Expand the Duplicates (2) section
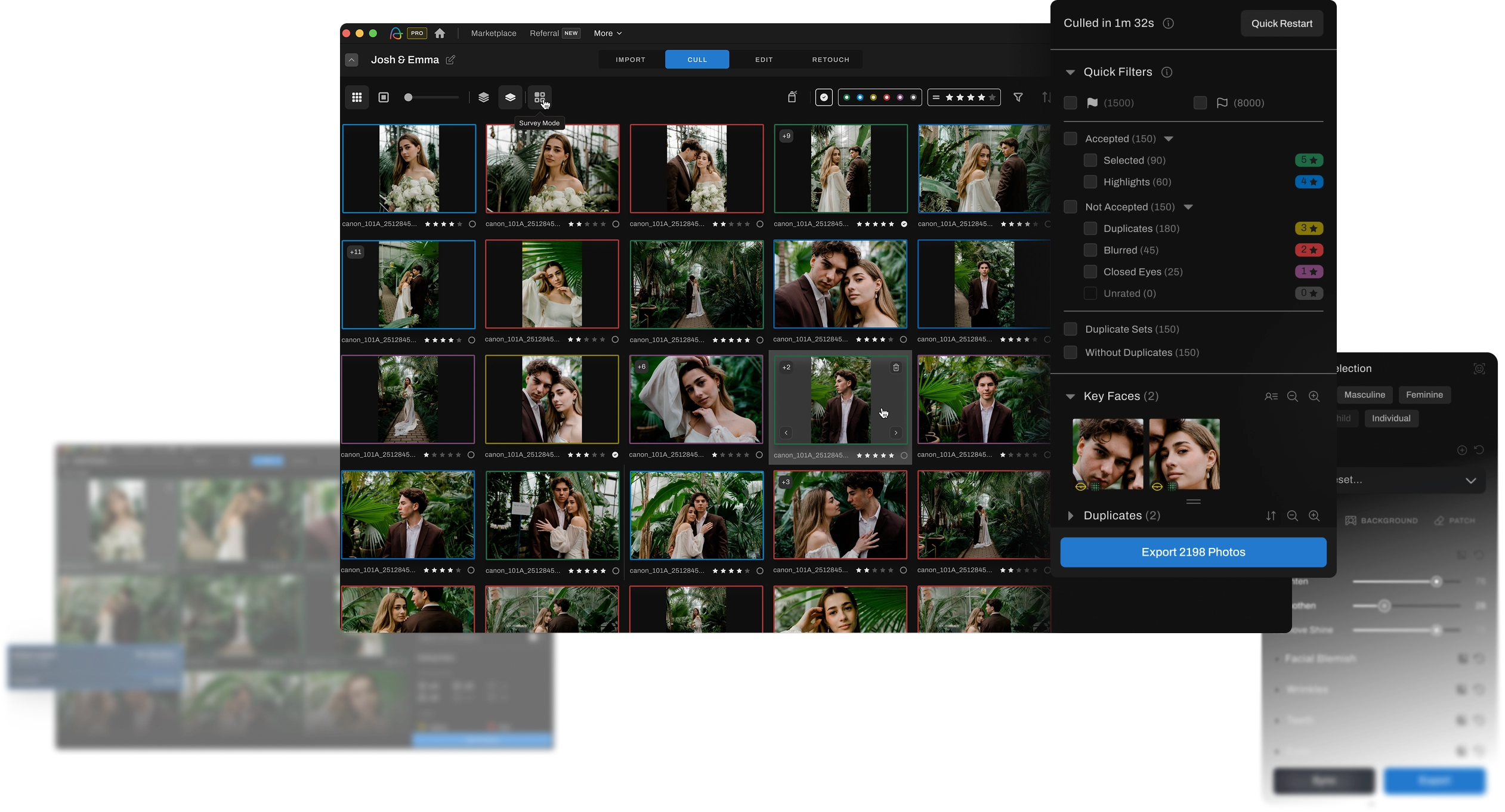This screenshot has width=1505, height=812. click(x=1070, y=516)
